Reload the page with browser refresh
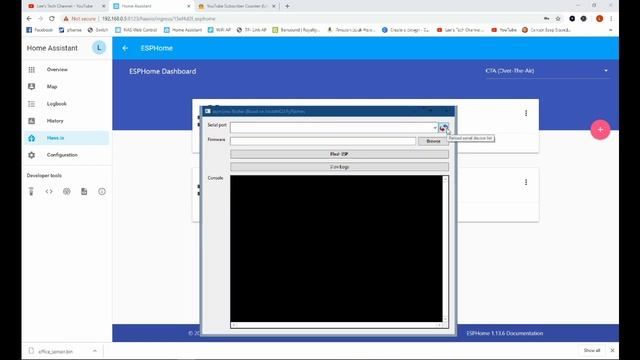Screen dimensions: 640x360 tap(52, 19)
